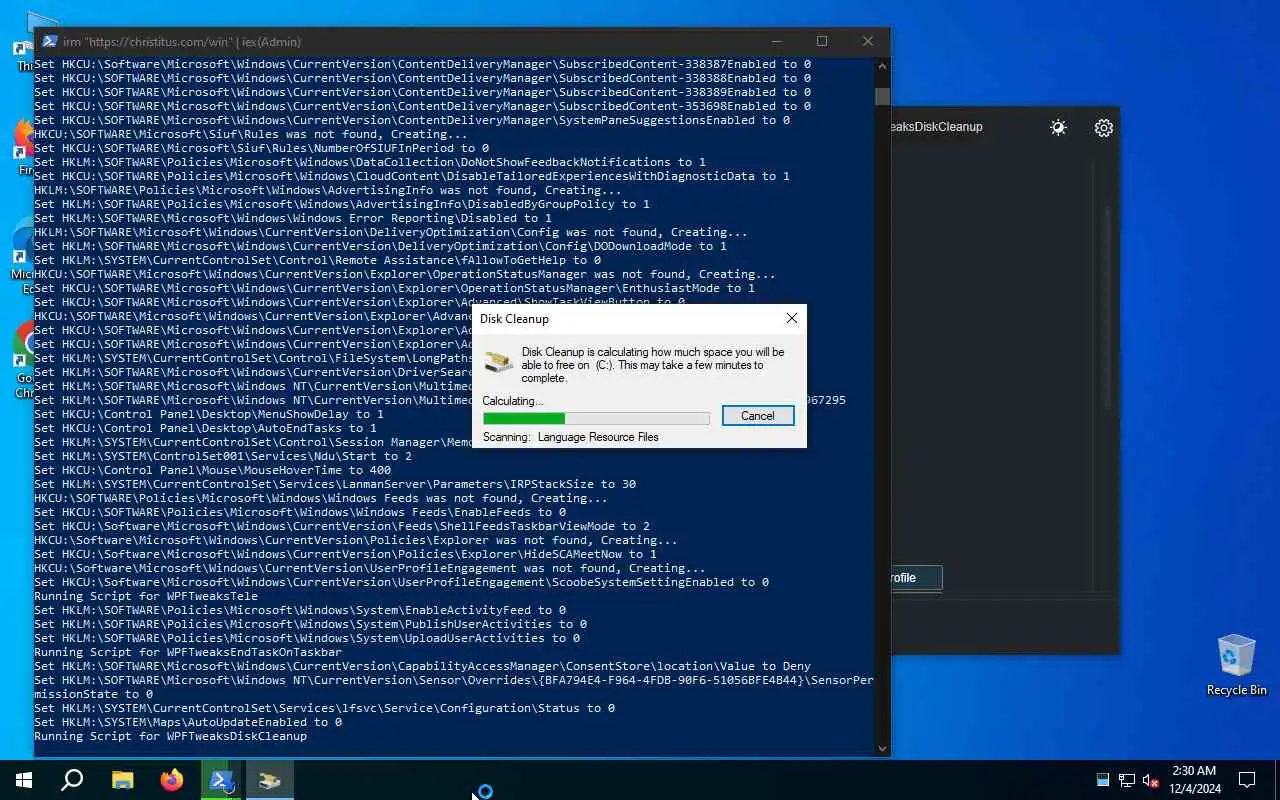Click the 'PublishUserActivities to 0' console line

[310, 624]
